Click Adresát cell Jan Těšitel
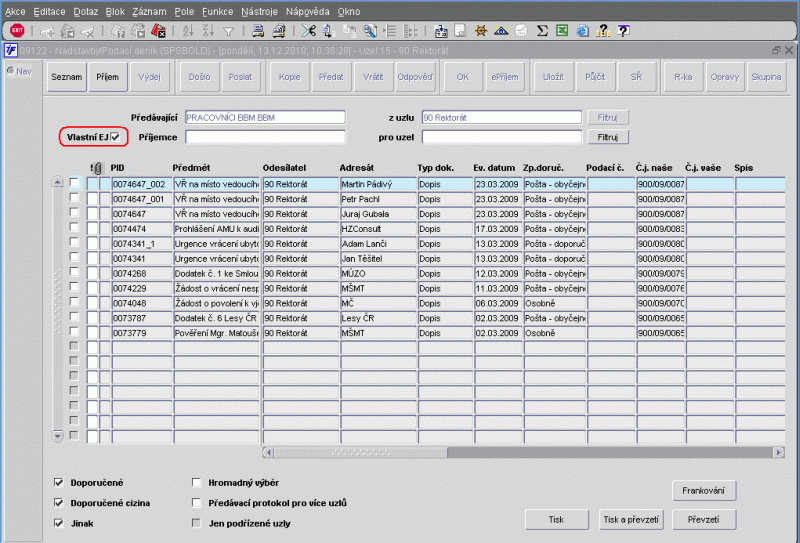The image size is (800, 543). pyautogui.click(x=378, y=259)
